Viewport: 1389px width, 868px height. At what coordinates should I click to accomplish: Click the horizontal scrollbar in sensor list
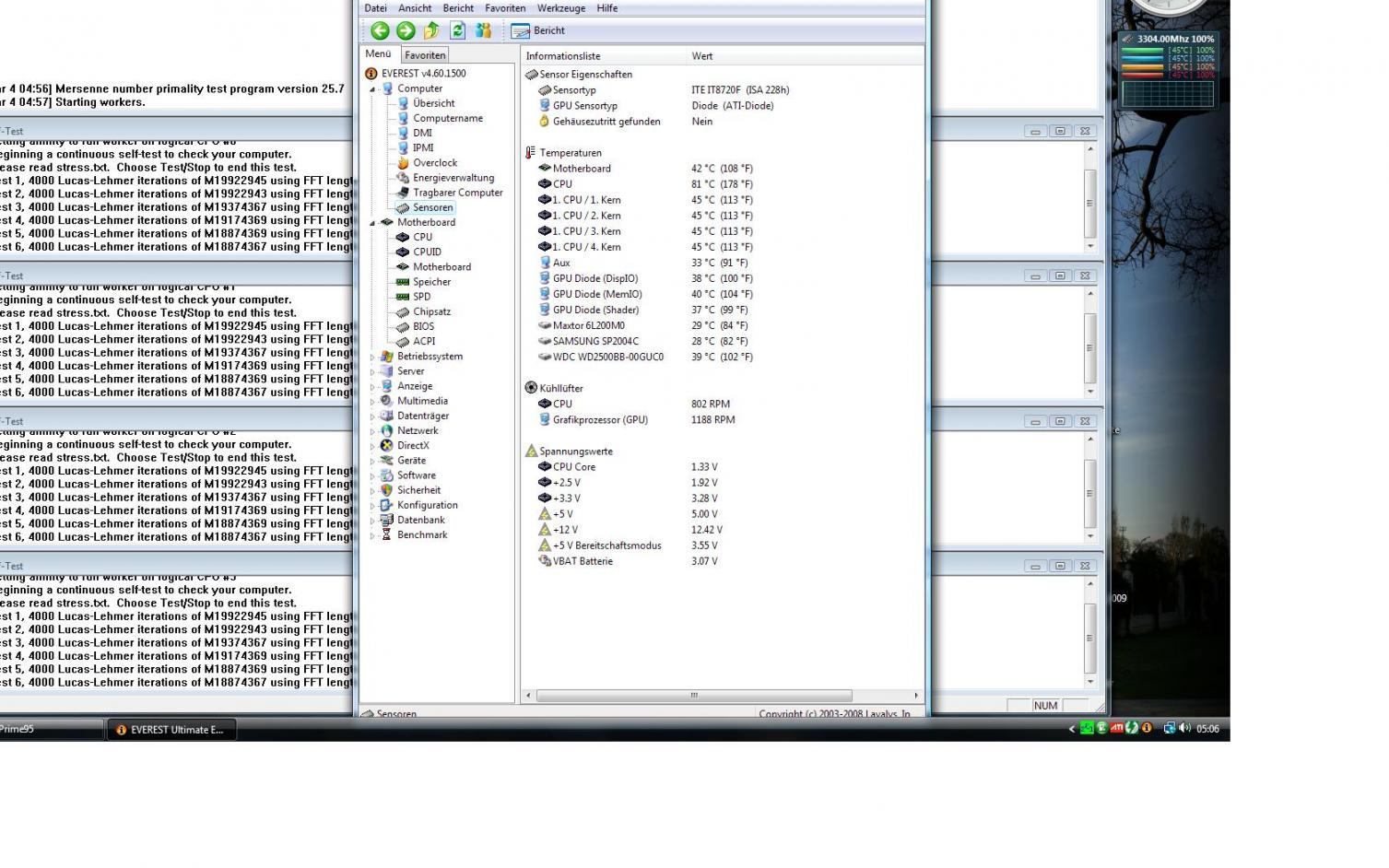click(x=694, y=696)
